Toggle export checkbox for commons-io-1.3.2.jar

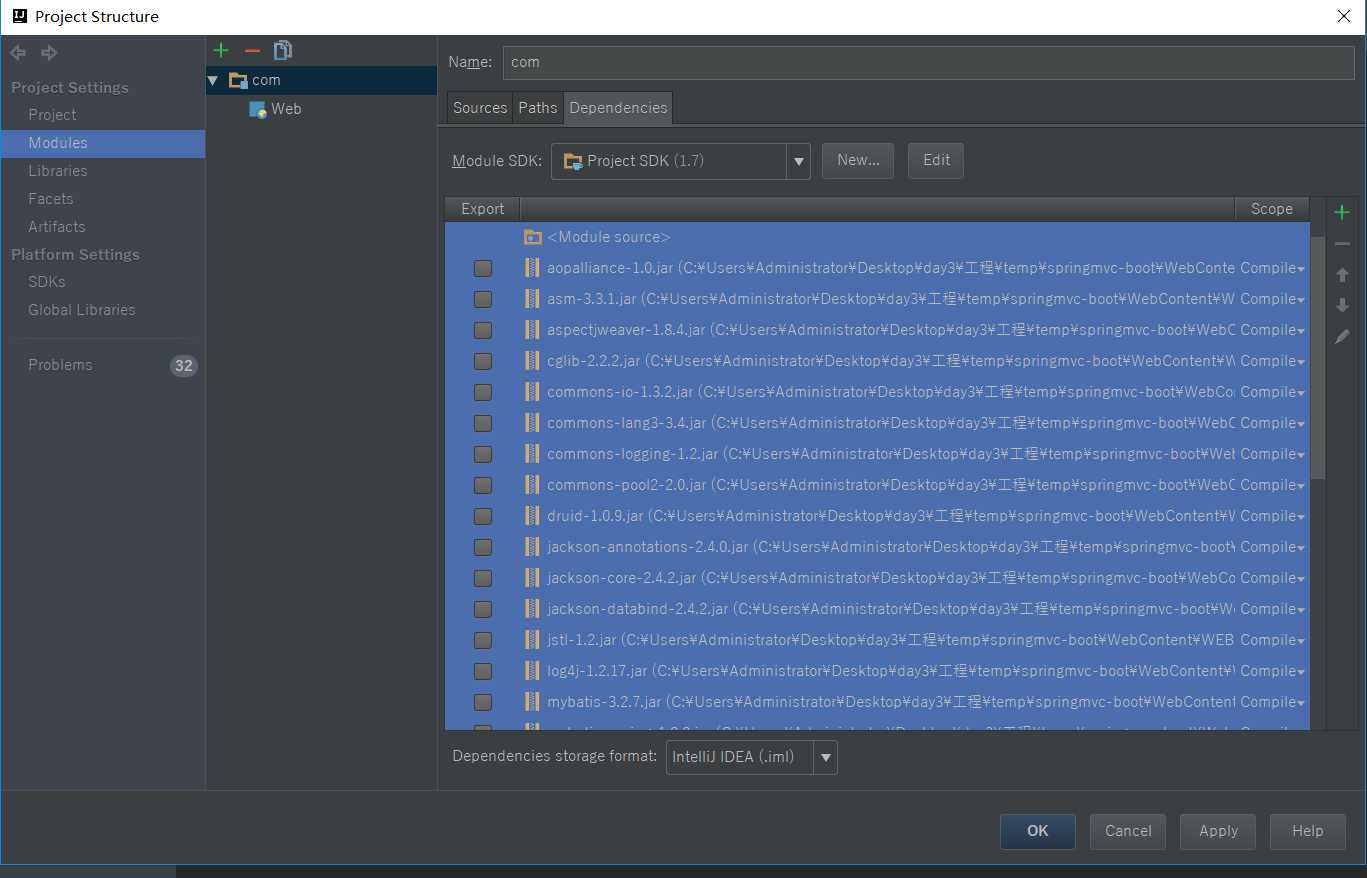[x=483, y=392]
